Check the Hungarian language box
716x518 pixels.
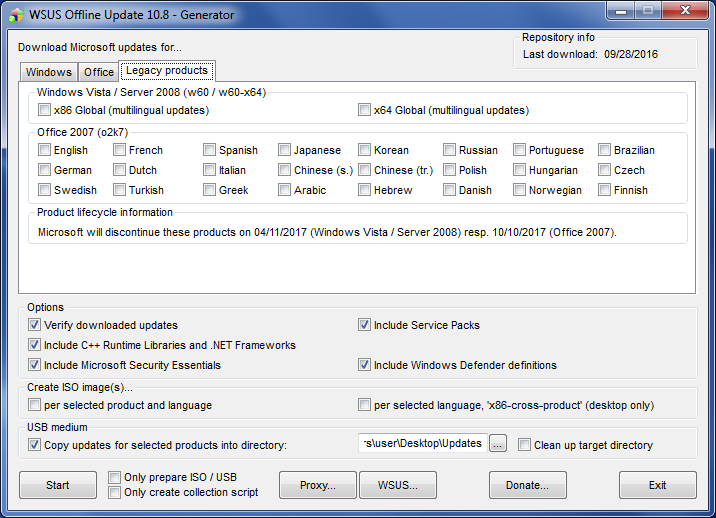point(519,170)
